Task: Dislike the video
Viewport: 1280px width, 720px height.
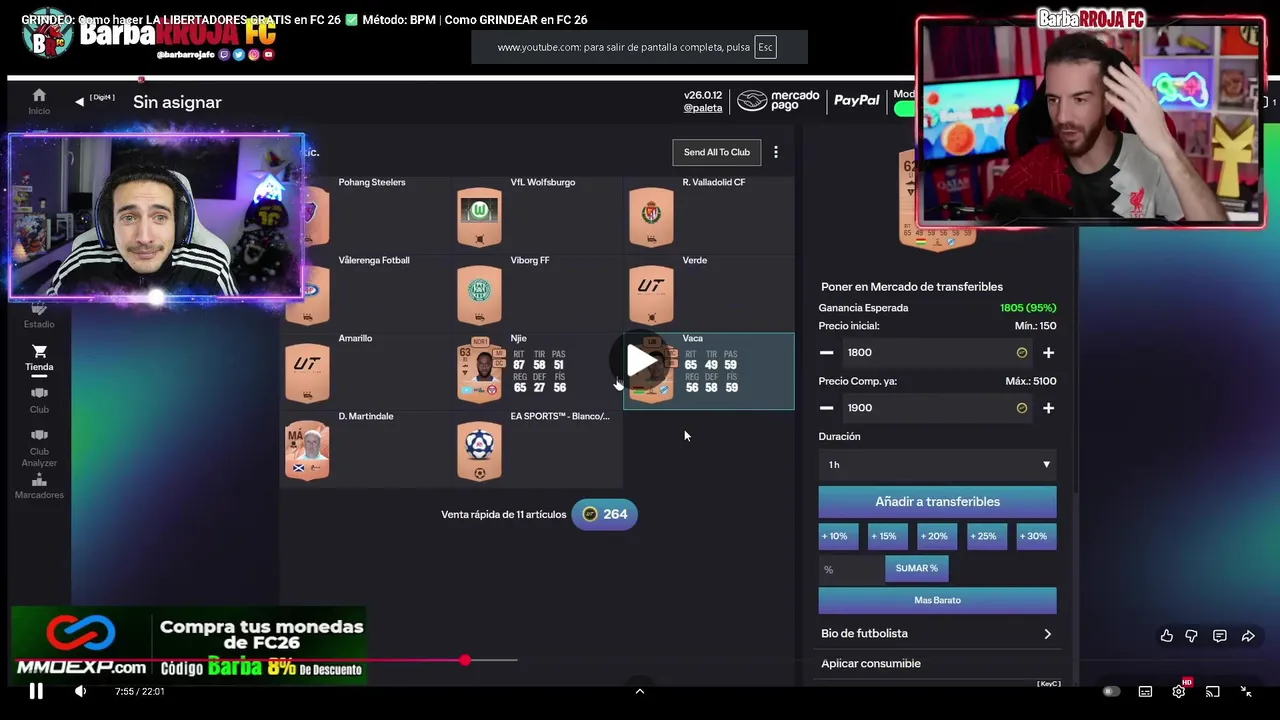Action: coord(1191,636)
